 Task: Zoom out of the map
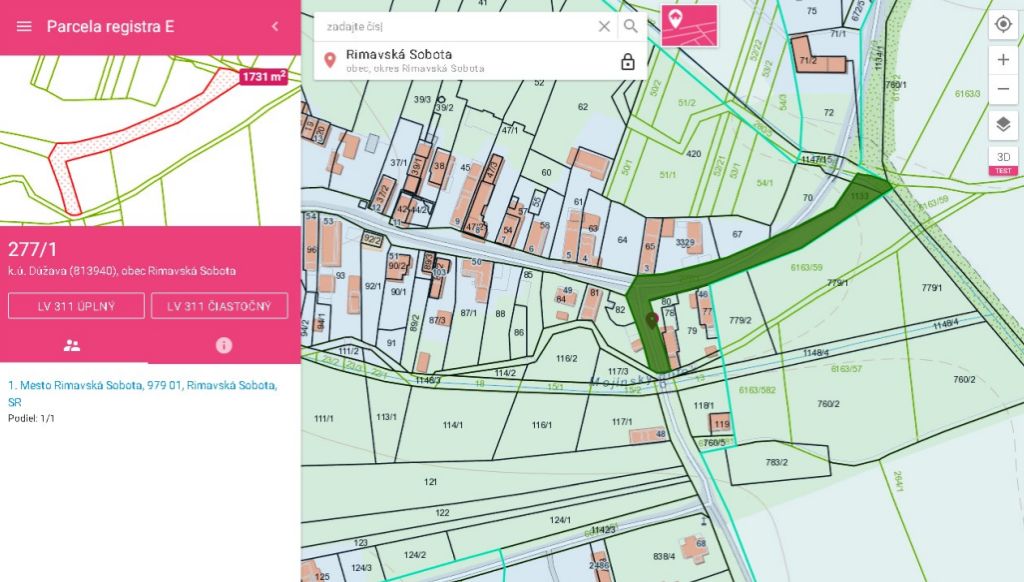tap(1003, 89)
